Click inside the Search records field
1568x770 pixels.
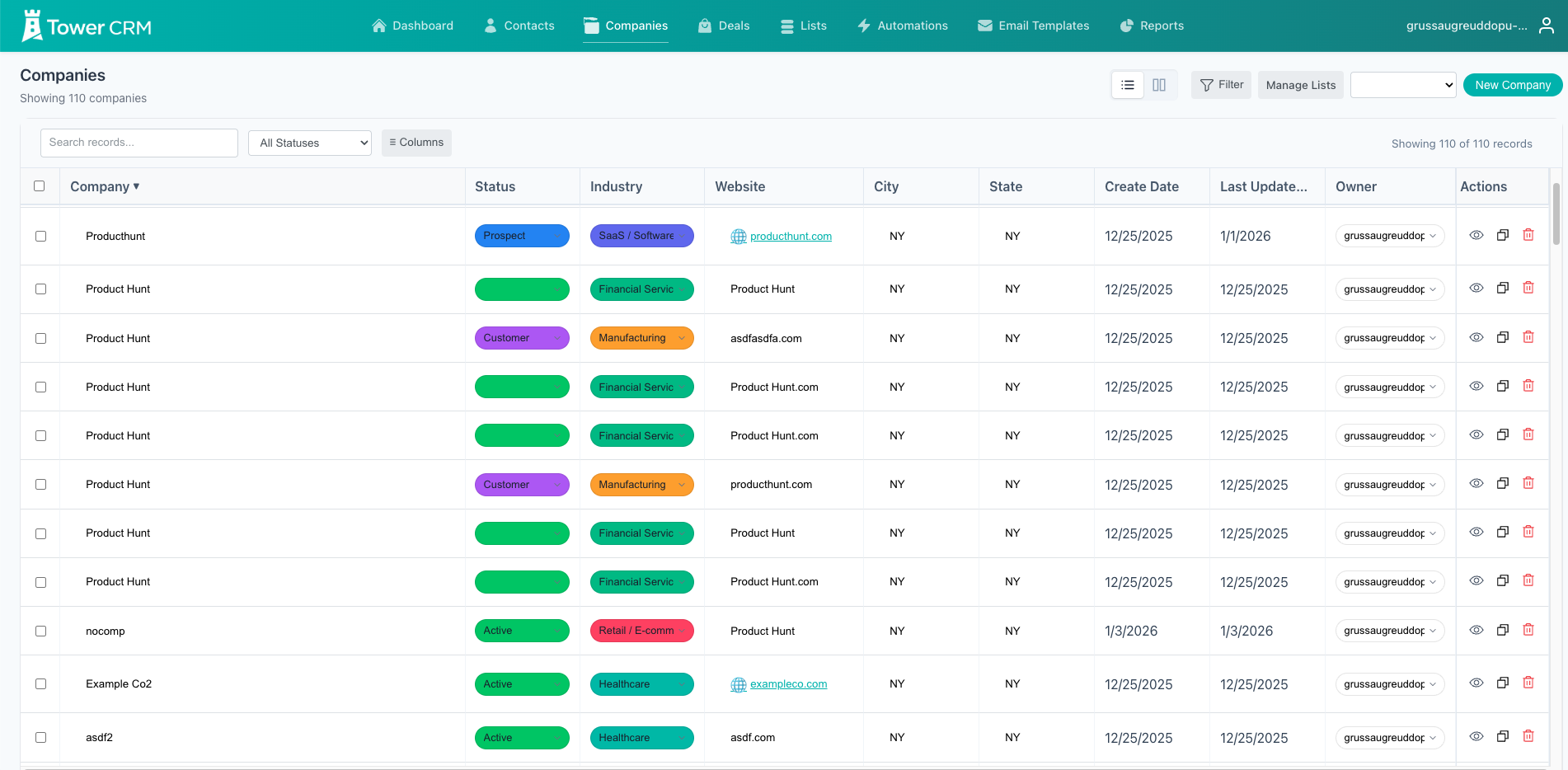point(138,143)
